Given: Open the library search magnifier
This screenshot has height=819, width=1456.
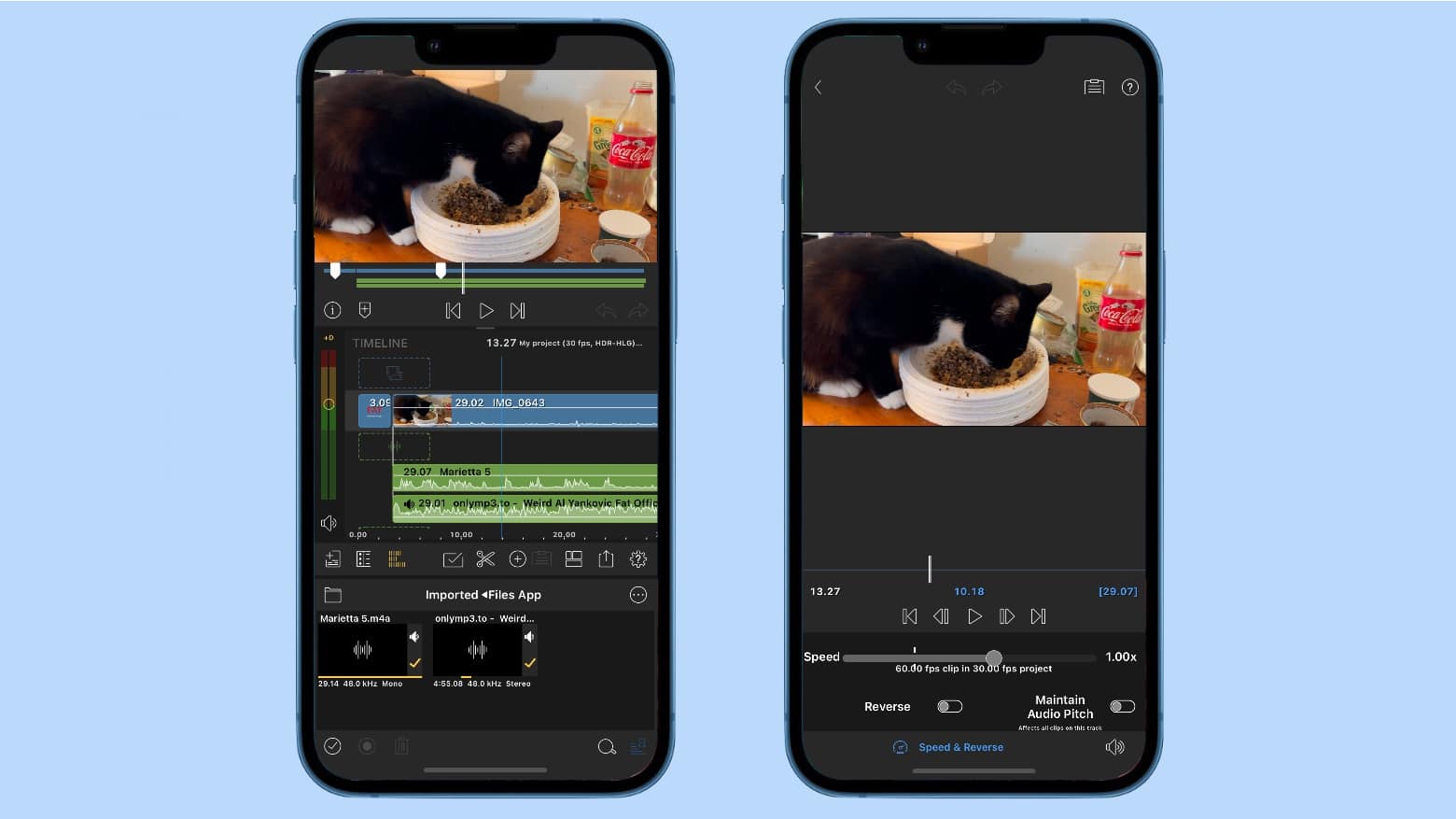Looking at the screenshot, I should 606,746.
